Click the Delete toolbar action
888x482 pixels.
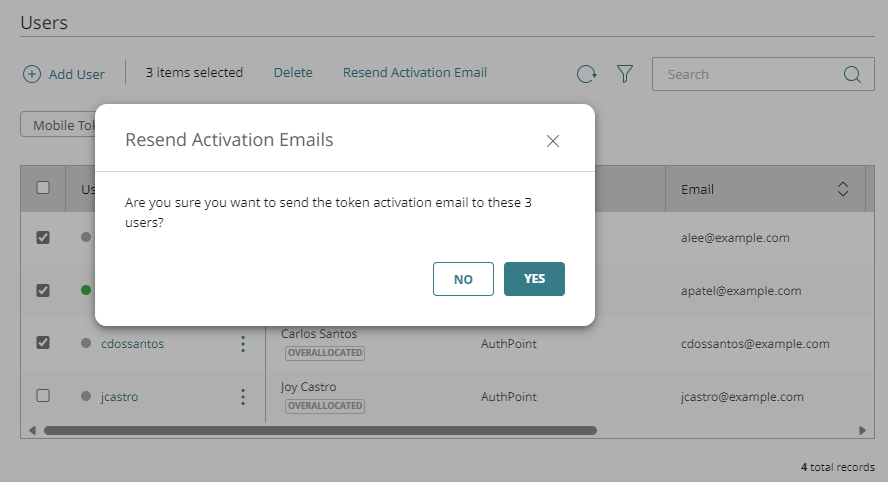(293, 73)
